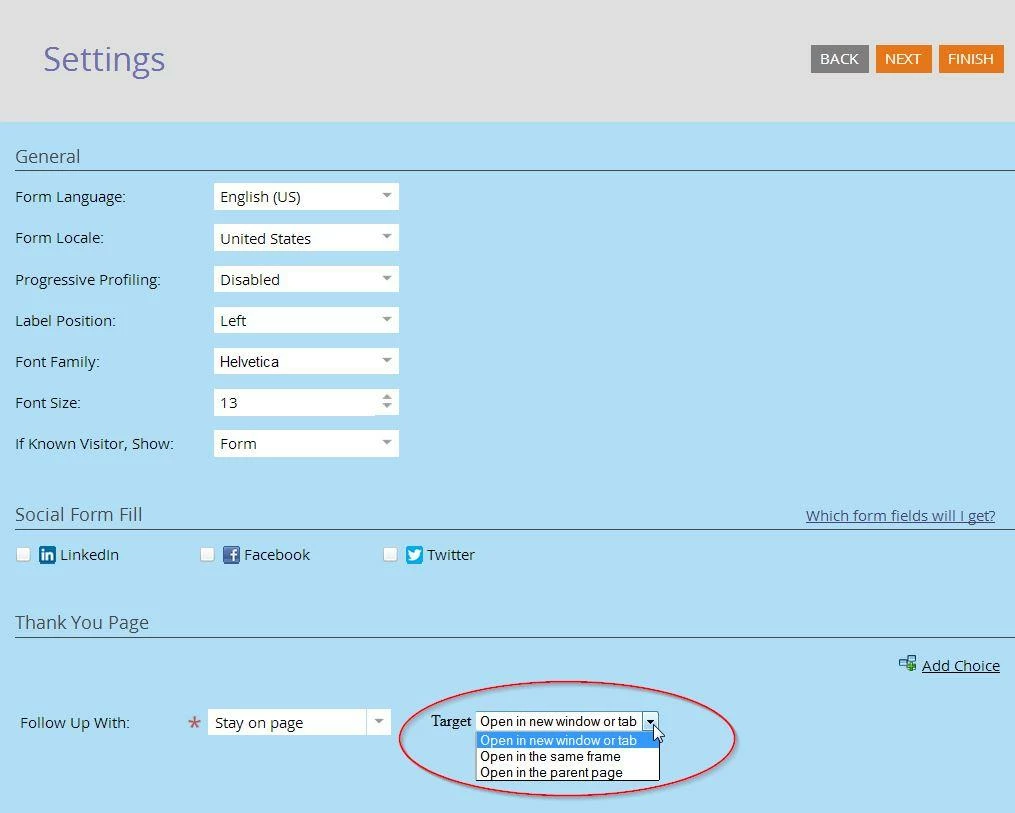Click the Thank You Page section heading
This screenshot has width=1015, height=813.
coord(82,623)
